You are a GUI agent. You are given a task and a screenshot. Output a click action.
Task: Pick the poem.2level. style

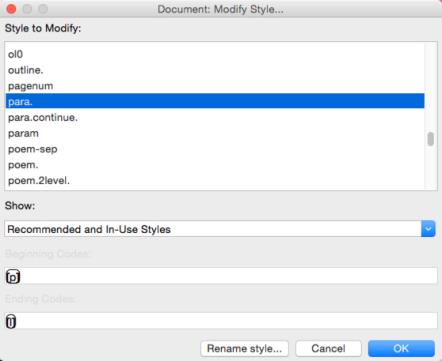point(215,180)
